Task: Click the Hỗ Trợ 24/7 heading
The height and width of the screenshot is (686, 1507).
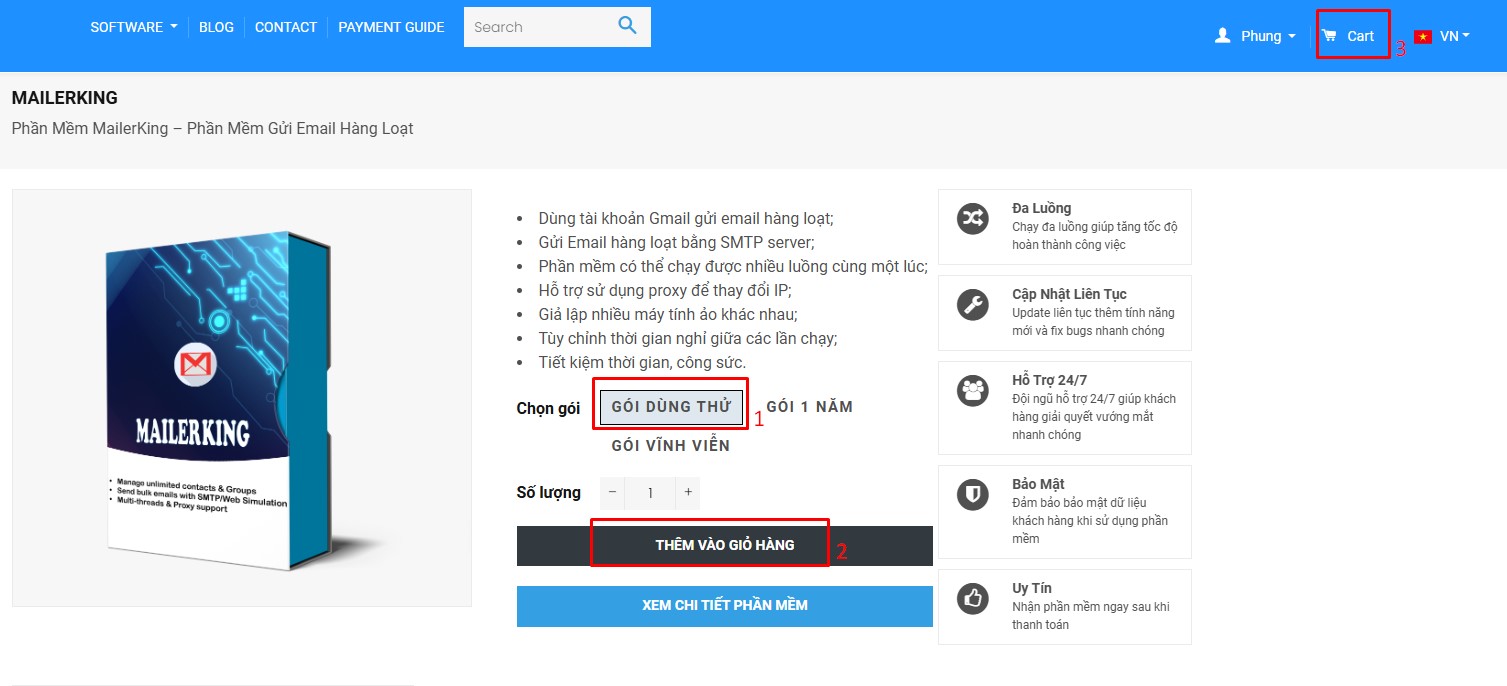Action: tap(1049, 380)
